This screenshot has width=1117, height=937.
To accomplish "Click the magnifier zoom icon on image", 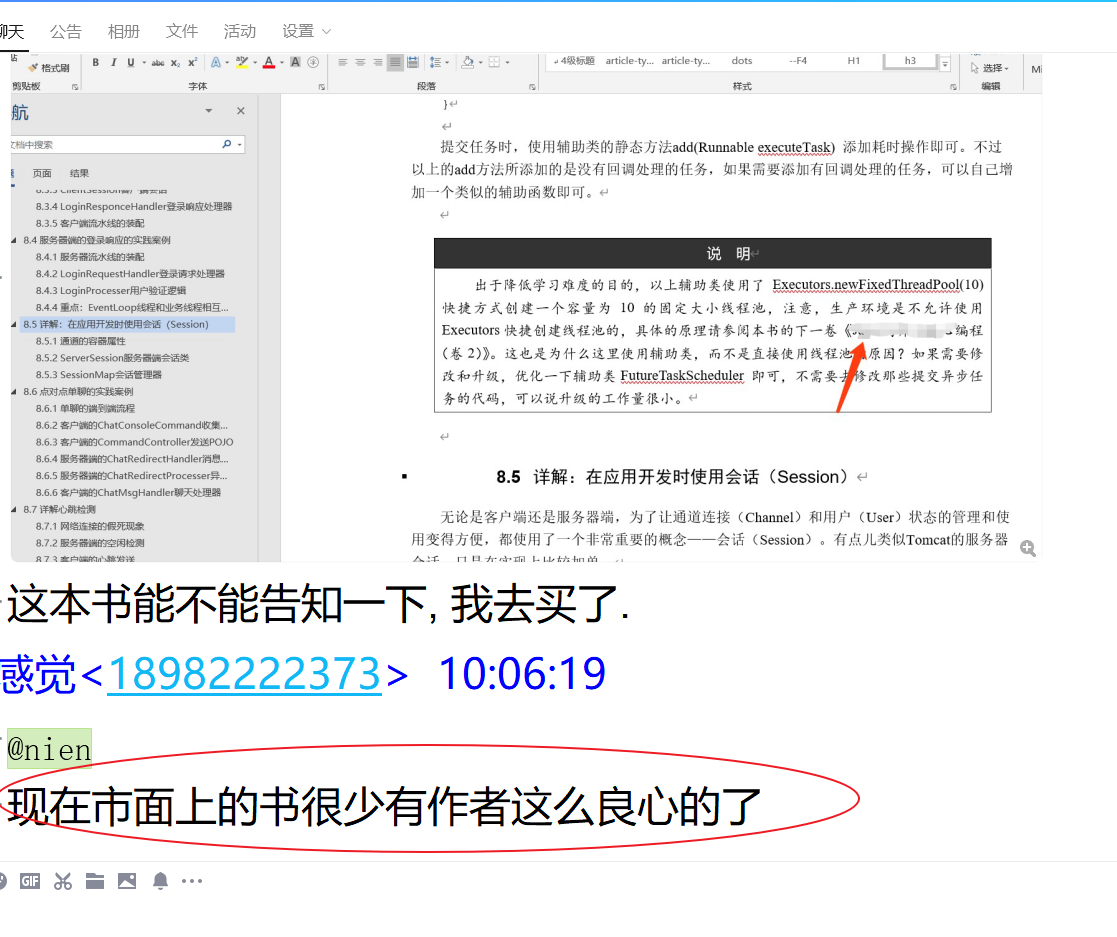I will 1027,548.
